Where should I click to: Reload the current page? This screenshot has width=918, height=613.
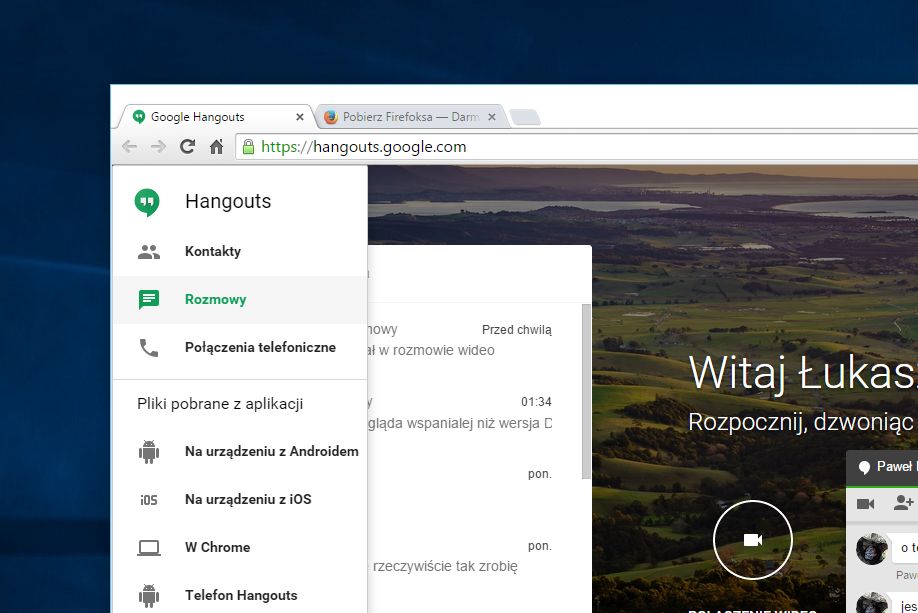(187, 146)
